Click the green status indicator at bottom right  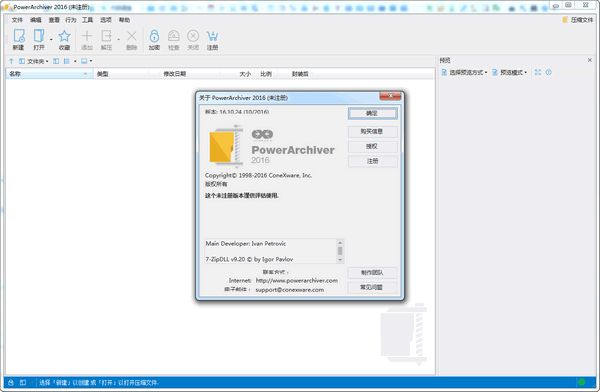point(582,382)
